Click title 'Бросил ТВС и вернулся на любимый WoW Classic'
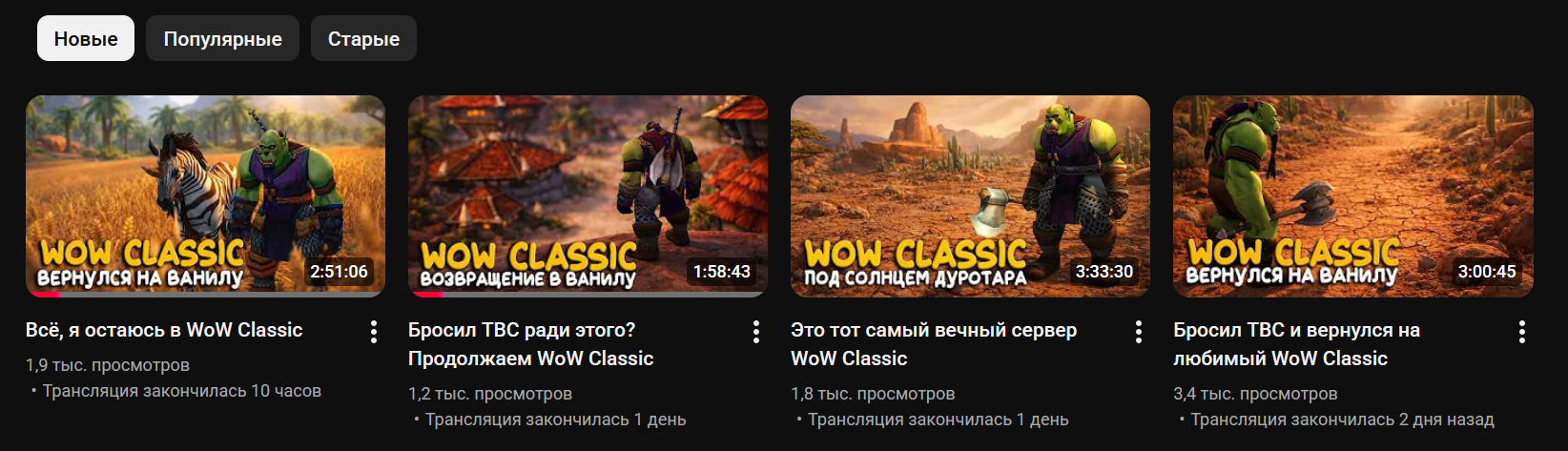 [x=1297, y=344]
